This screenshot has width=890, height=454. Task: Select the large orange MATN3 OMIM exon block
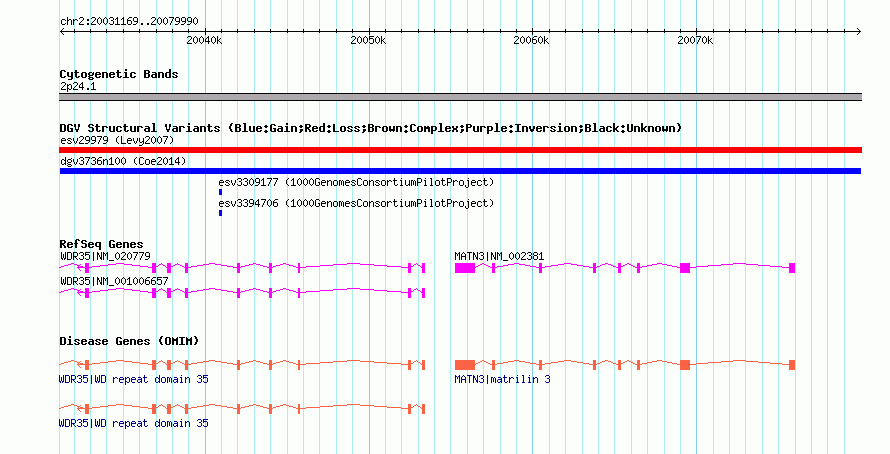tap(465, 365)
